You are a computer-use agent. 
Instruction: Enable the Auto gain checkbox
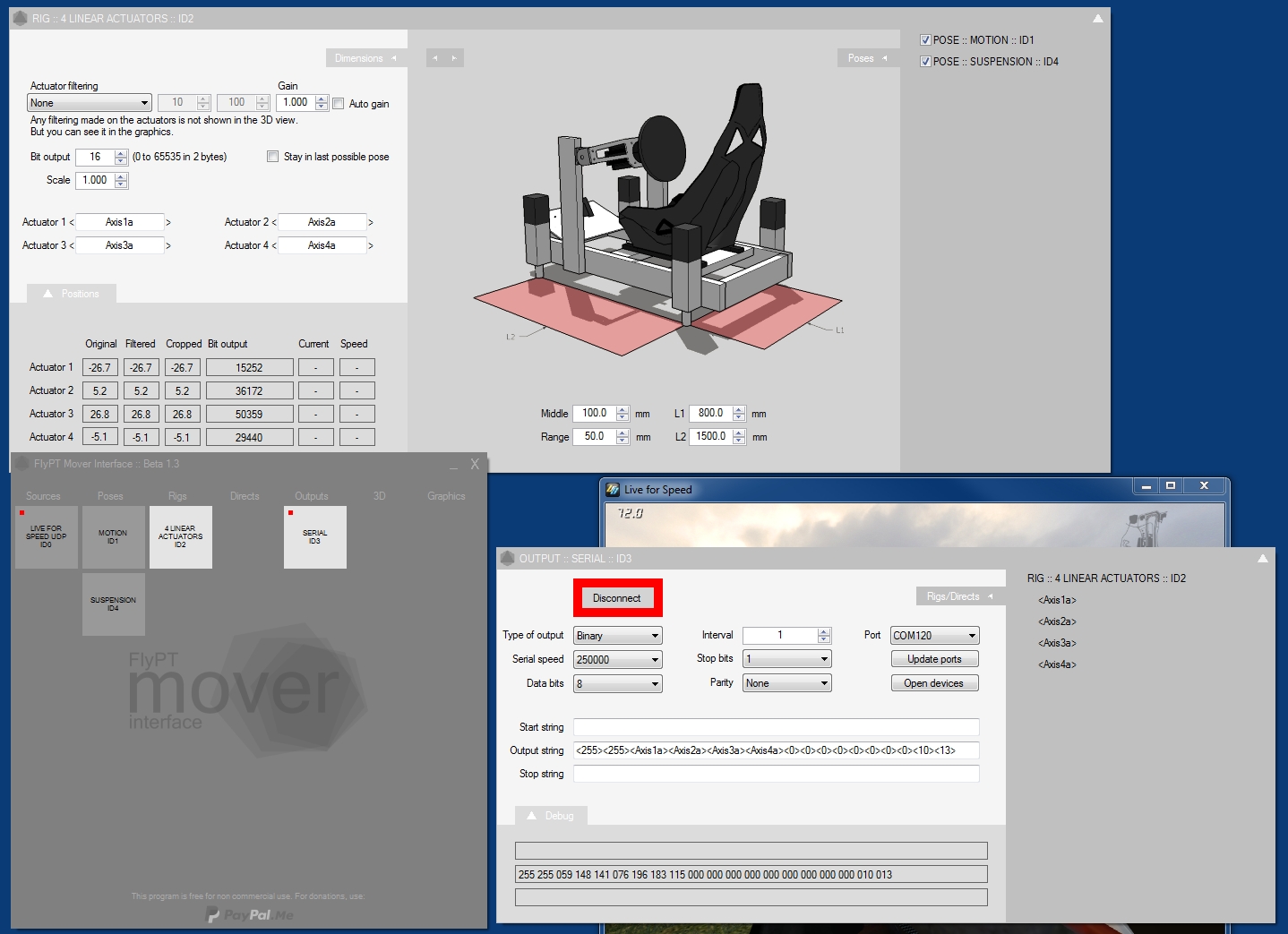point(339,104)
